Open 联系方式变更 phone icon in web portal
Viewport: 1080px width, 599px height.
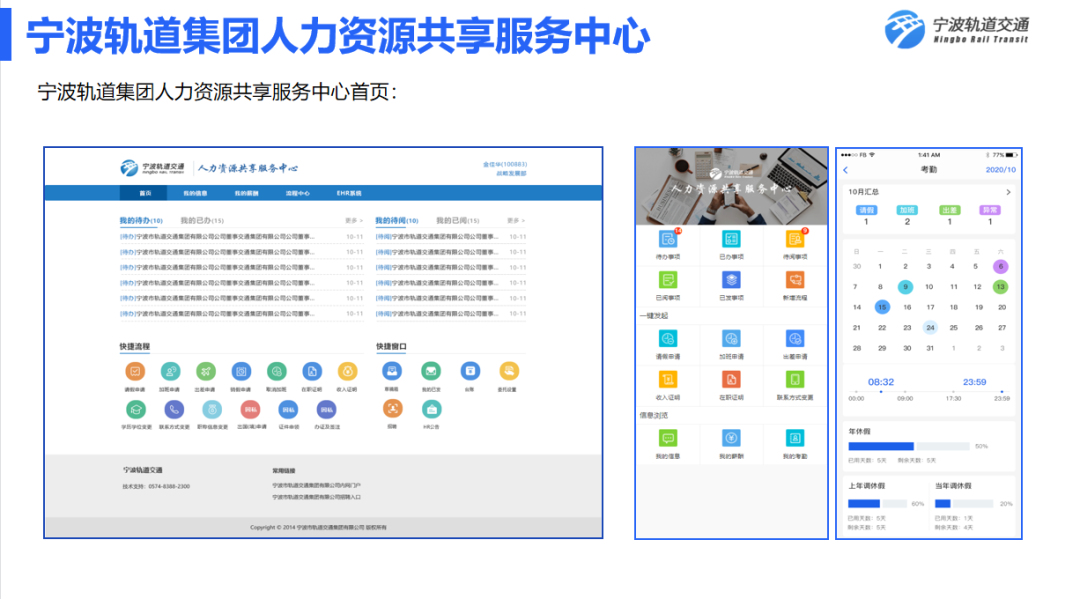174,410
